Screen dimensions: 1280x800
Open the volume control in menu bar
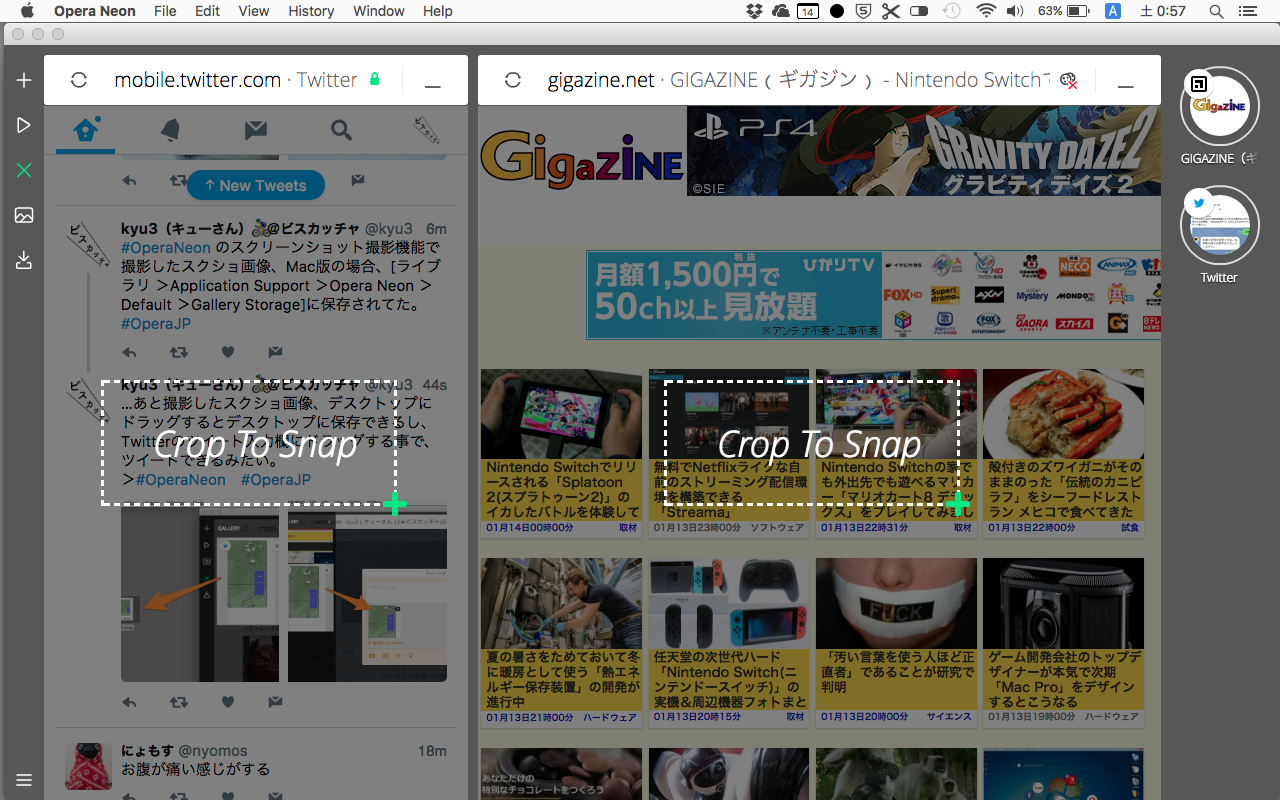click(1014, 11)
